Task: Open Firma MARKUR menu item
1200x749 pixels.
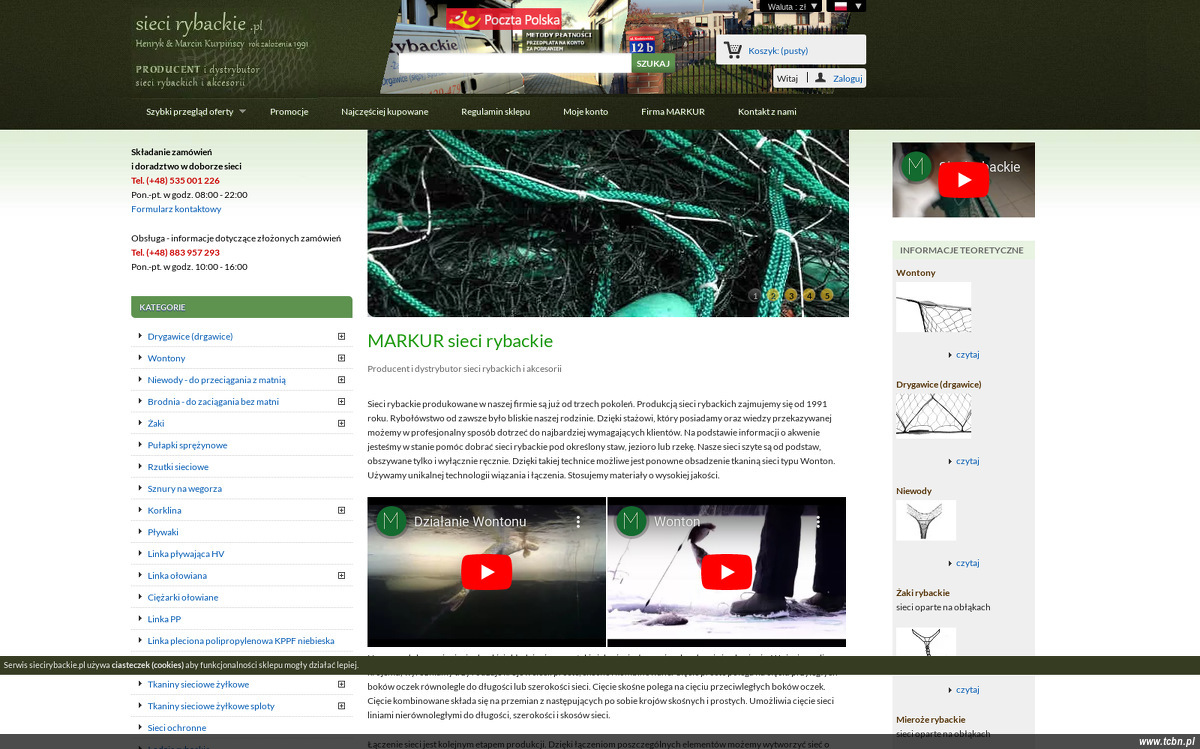Action: pyautogui.click(x=673, y=112)
